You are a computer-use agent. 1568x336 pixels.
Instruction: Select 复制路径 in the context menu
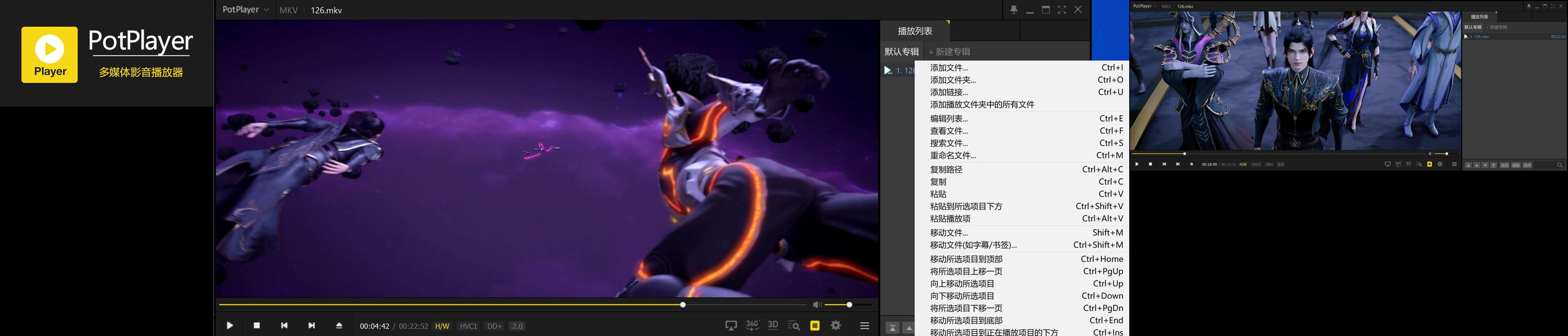pyautogui.click(x=1022, y=170)
